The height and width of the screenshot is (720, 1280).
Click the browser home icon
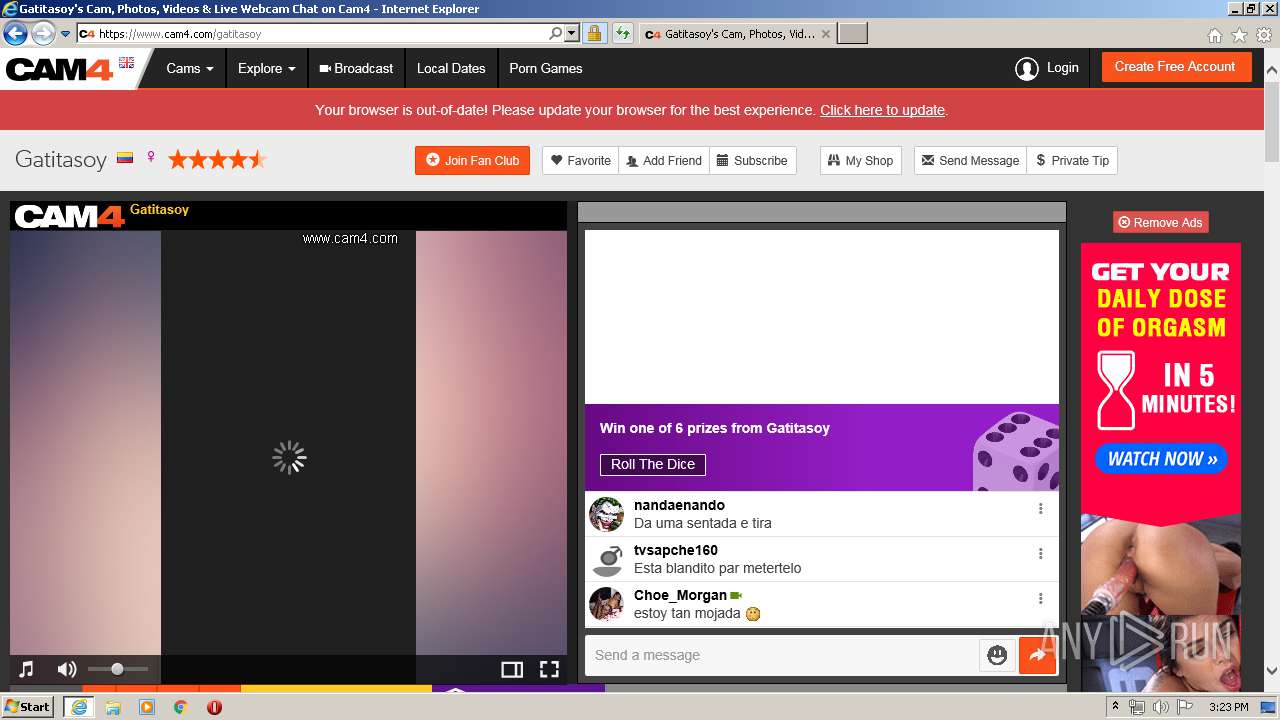(x=1214, y=35)
